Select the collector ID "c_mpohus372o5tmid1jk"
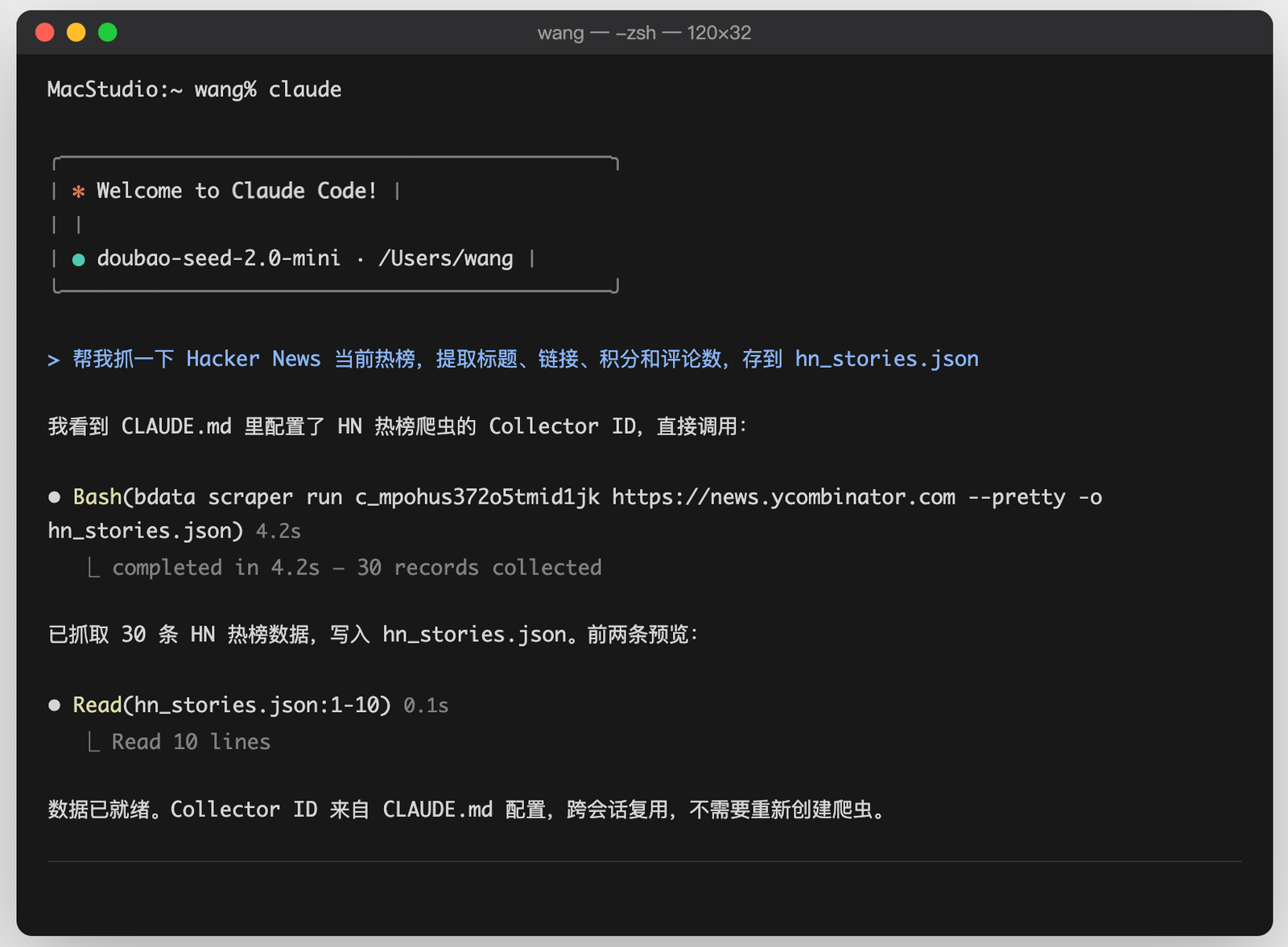This screenshot has height=947, width=1288. (477, 497)
